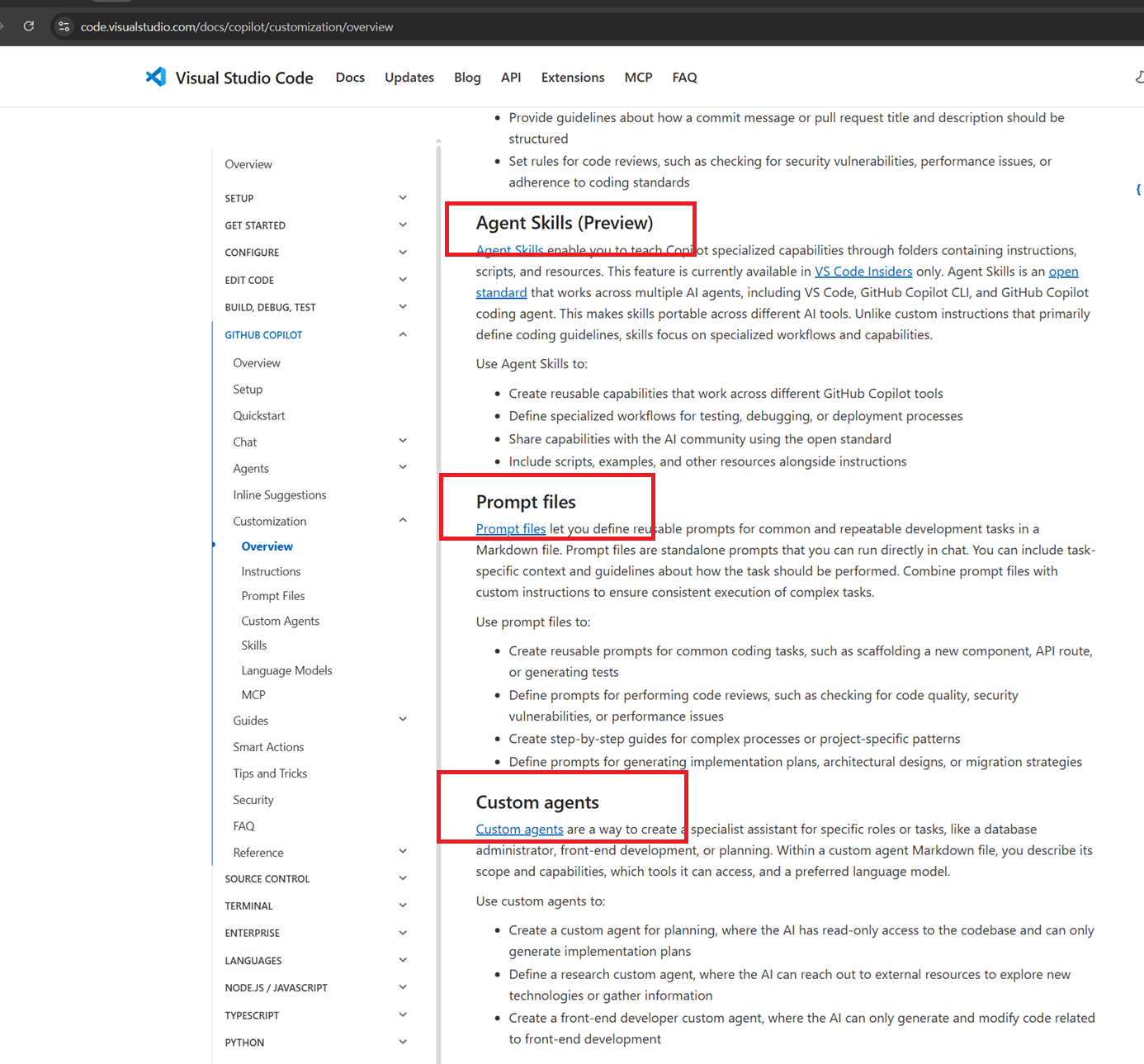Image resolution: width=1144 pixels, height=1064 pixels.
Task: Click the Prompt files heading
Action: click(x=526, y=502)
